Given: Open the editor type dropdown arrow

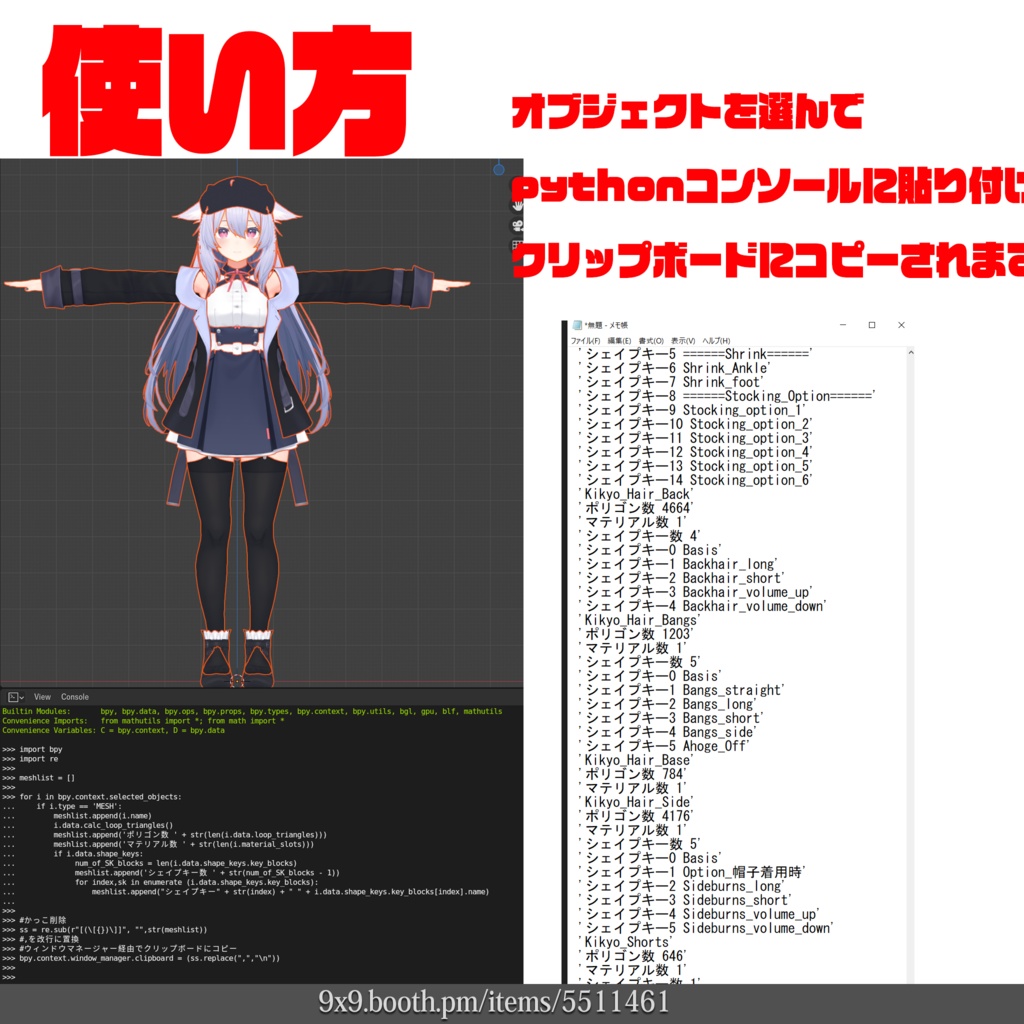Looking at the screenshot, I should point(22,697).
